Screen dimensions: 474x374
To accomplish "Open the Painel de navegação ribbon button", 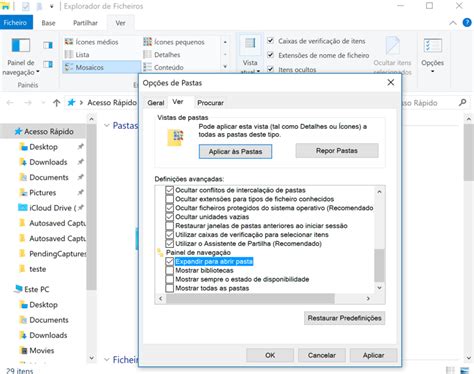I will (21, 57).
